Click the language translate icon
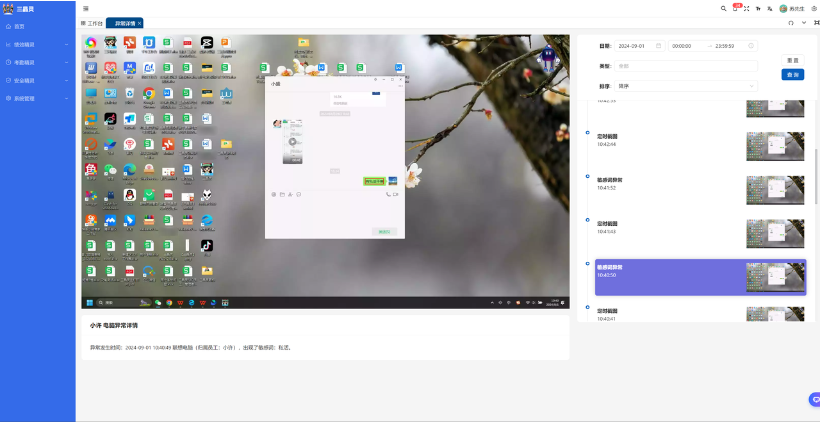The height and width of the screenshot is (424, 823). click(x=768, y=8)
